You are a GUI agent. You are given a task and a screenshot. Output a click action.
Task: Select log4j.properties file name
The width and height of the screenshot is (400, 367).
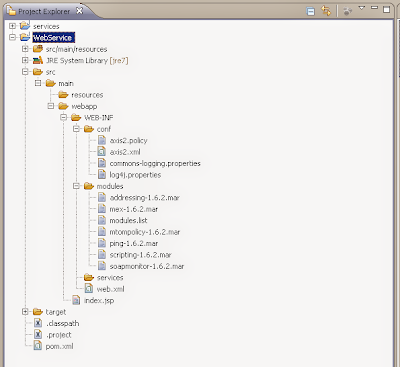coord(135,175)
